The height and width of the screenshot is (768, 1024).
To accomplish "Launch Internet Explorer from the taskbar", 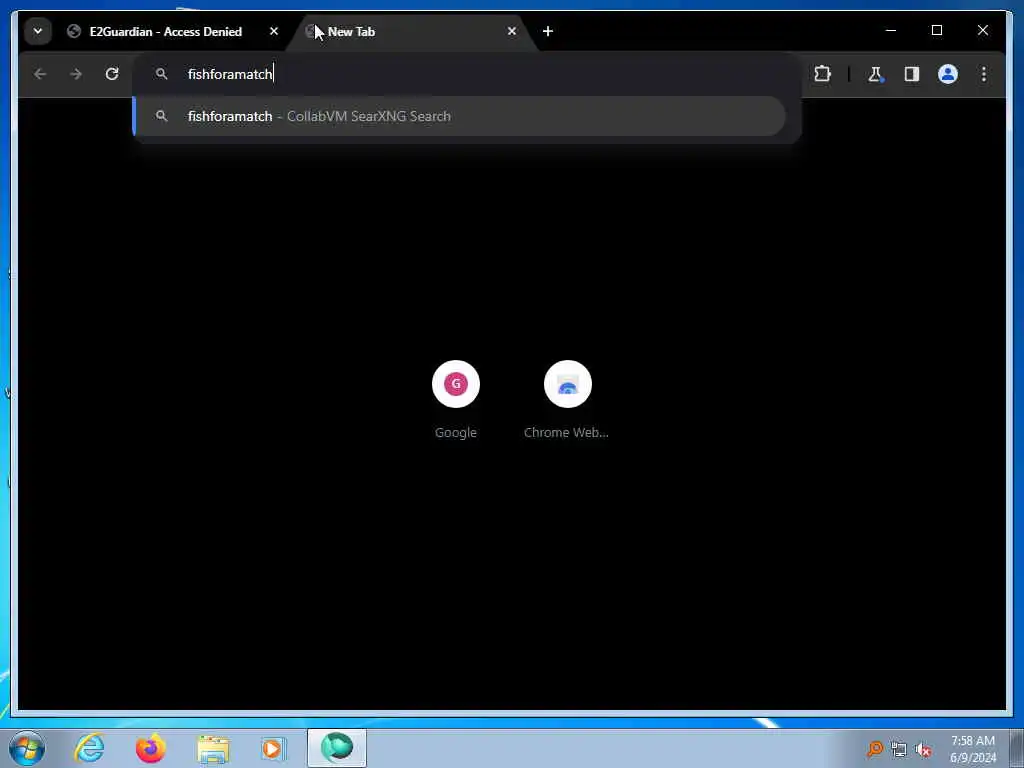I will click(x=89, y=748).
